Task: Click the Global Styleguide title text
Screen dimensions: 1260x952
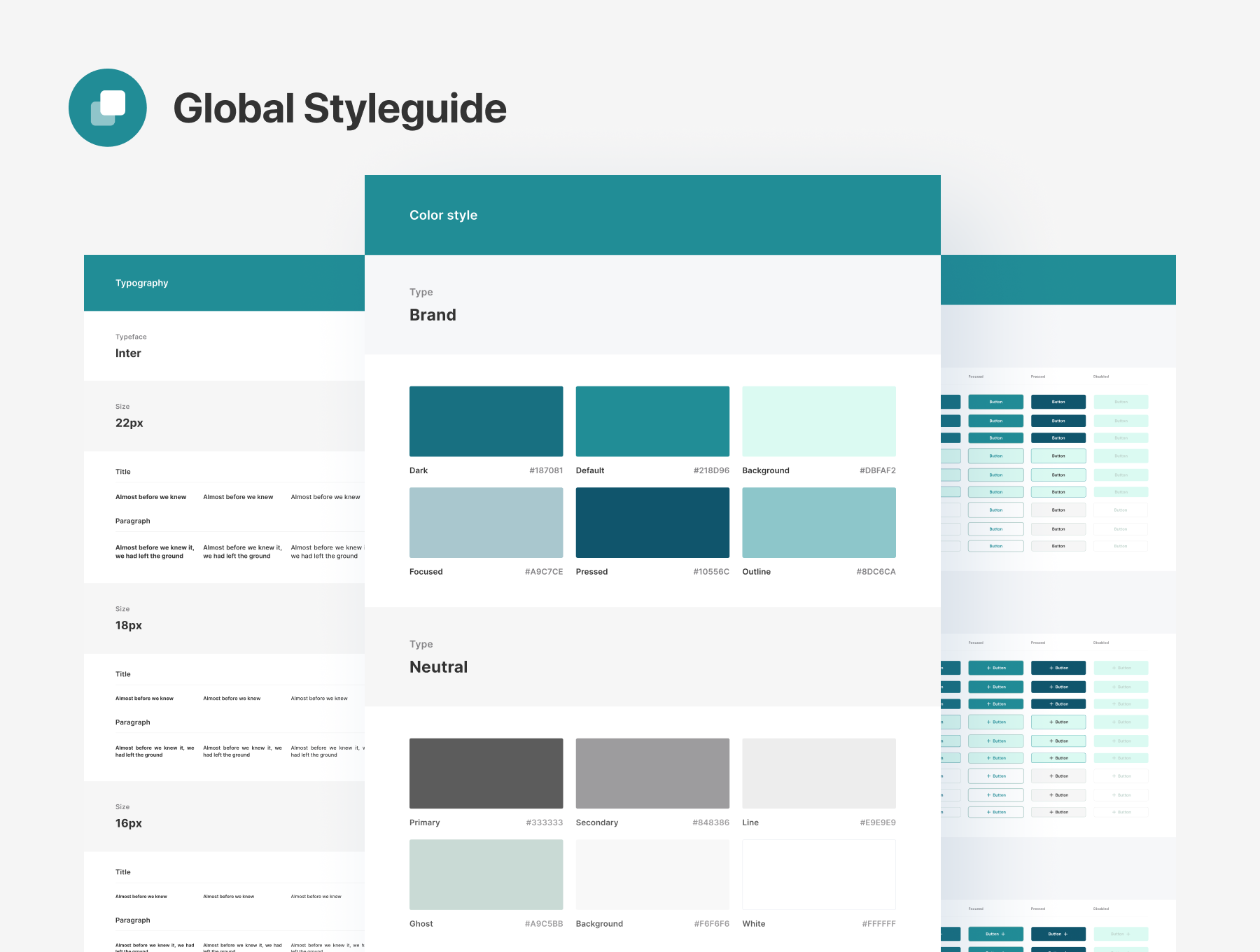Action: 339,108
